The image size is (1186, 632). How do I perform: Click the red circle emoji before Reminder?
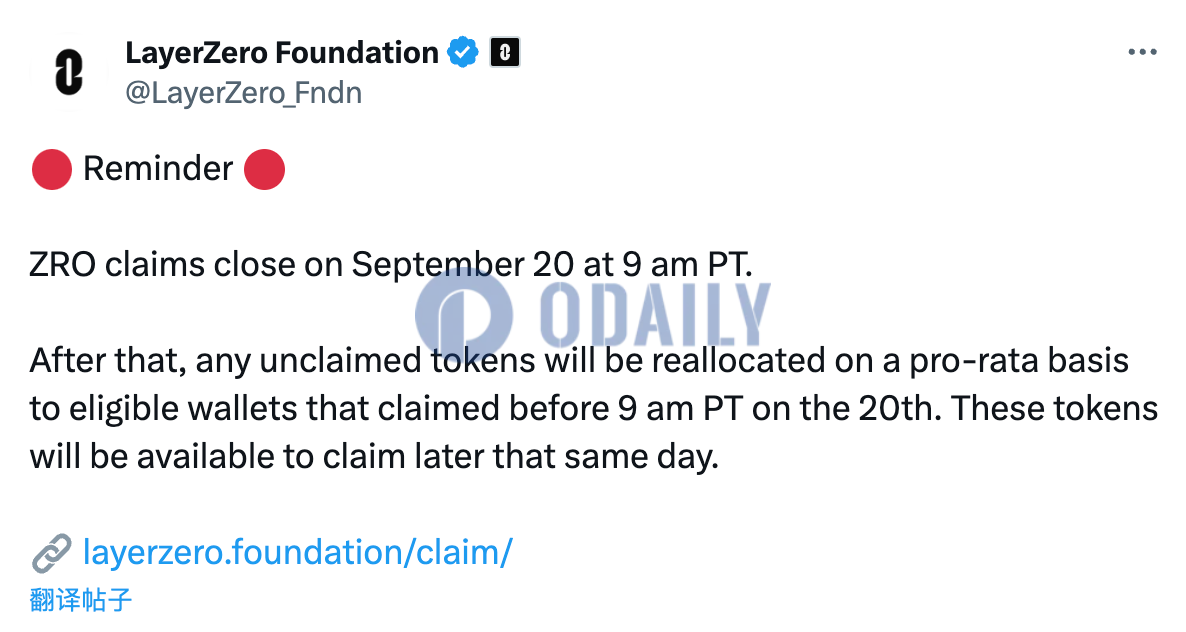coord(51,169)
